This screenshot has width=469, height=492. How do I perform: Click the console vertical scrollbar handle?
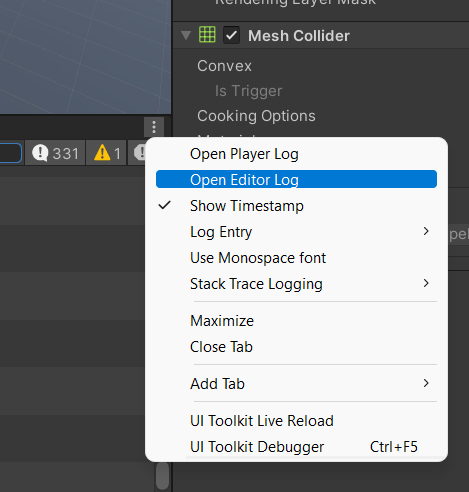(162, 476)
